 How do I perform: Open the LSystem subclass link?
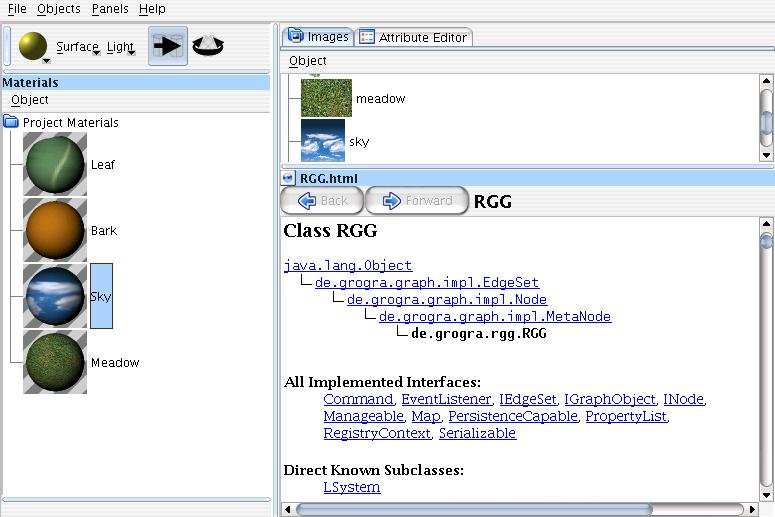[352, 487]
